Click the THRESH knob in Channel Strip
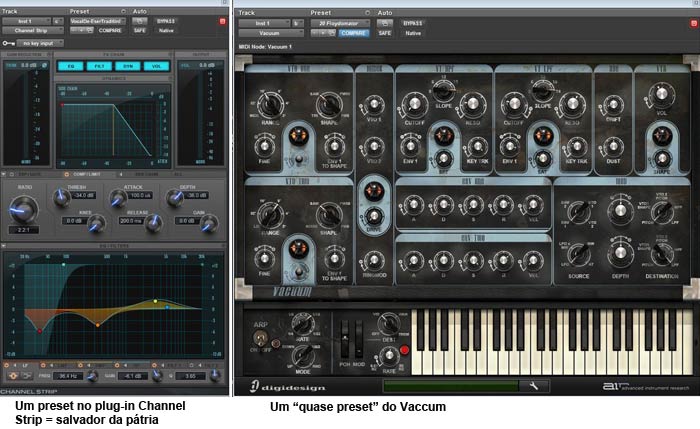The height and width of the screenshot is (429, 700). (62, 197)
